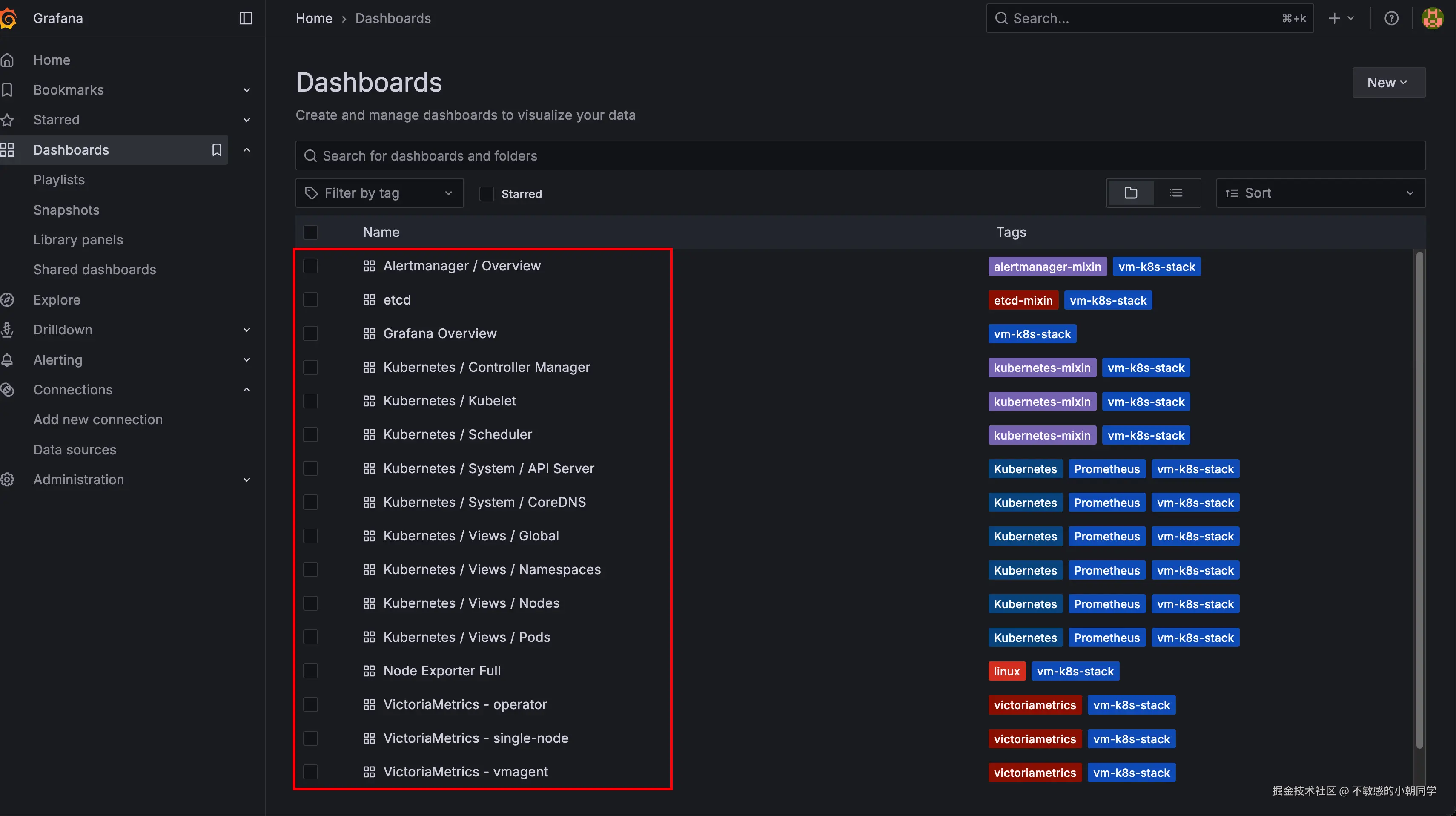Click the plus add icon in top bar

(x=1335, y=18)
